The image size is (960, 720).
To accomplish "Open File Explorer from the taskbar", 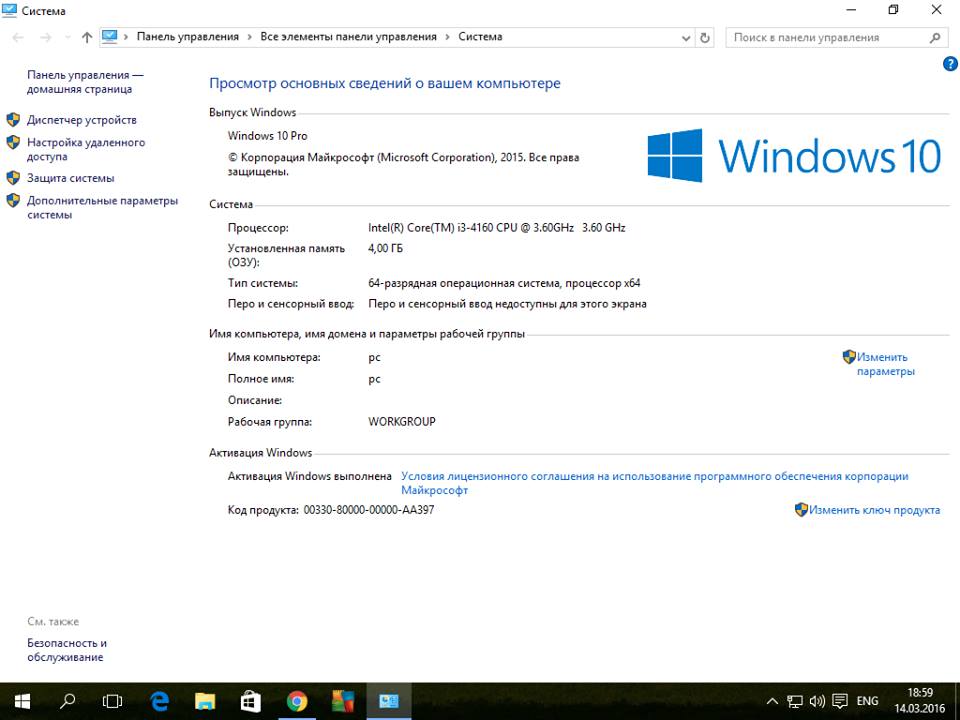I will [x=205, y=701].
